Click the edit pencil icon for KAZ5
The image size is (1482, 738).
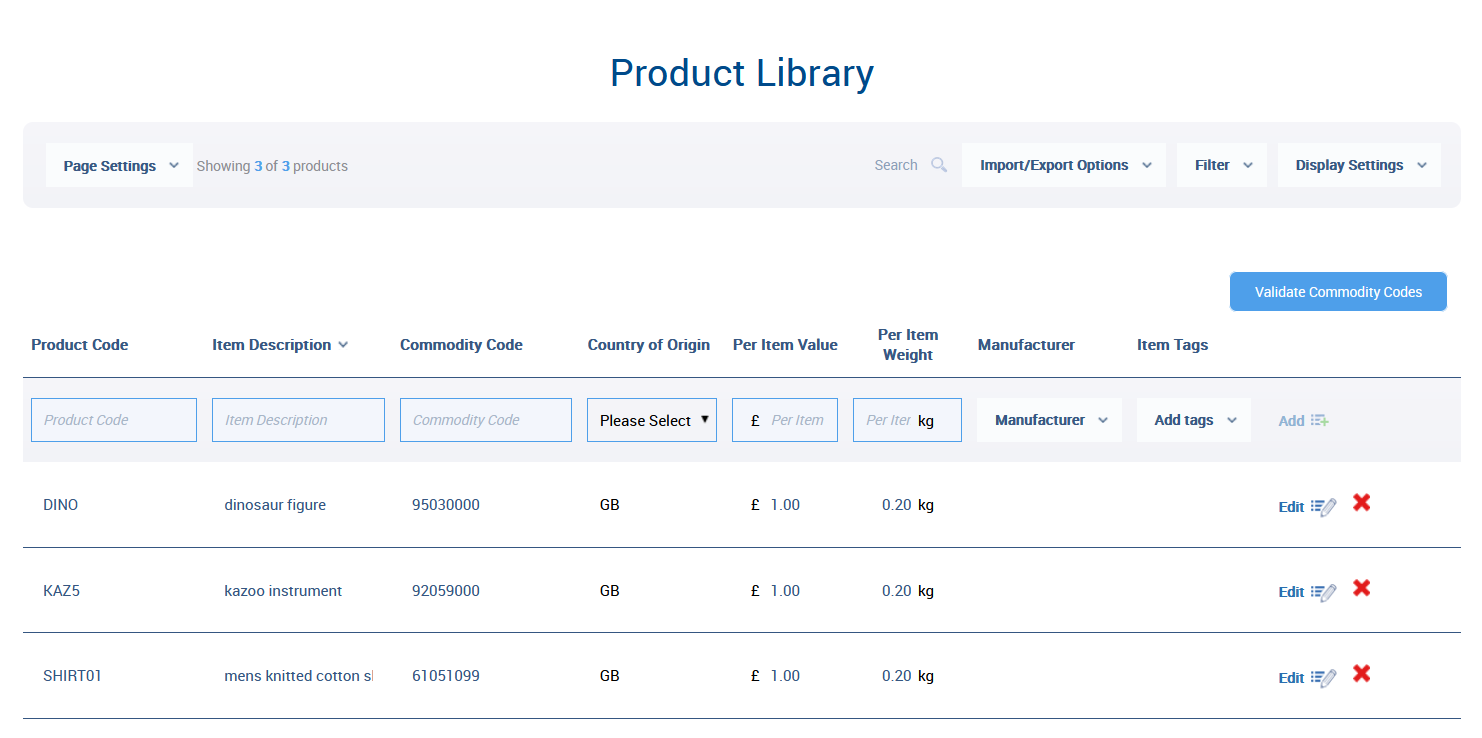pyautogui.click(x=1324, y=591)
